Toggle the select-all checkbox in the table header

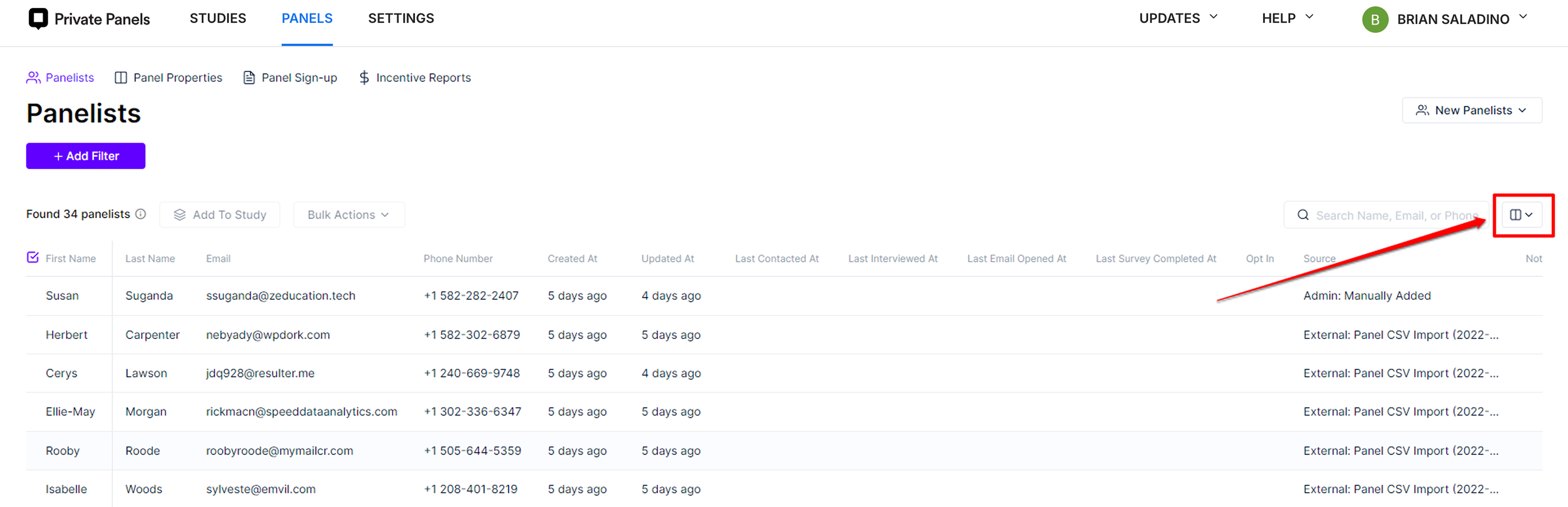click(x=33, y=257)
